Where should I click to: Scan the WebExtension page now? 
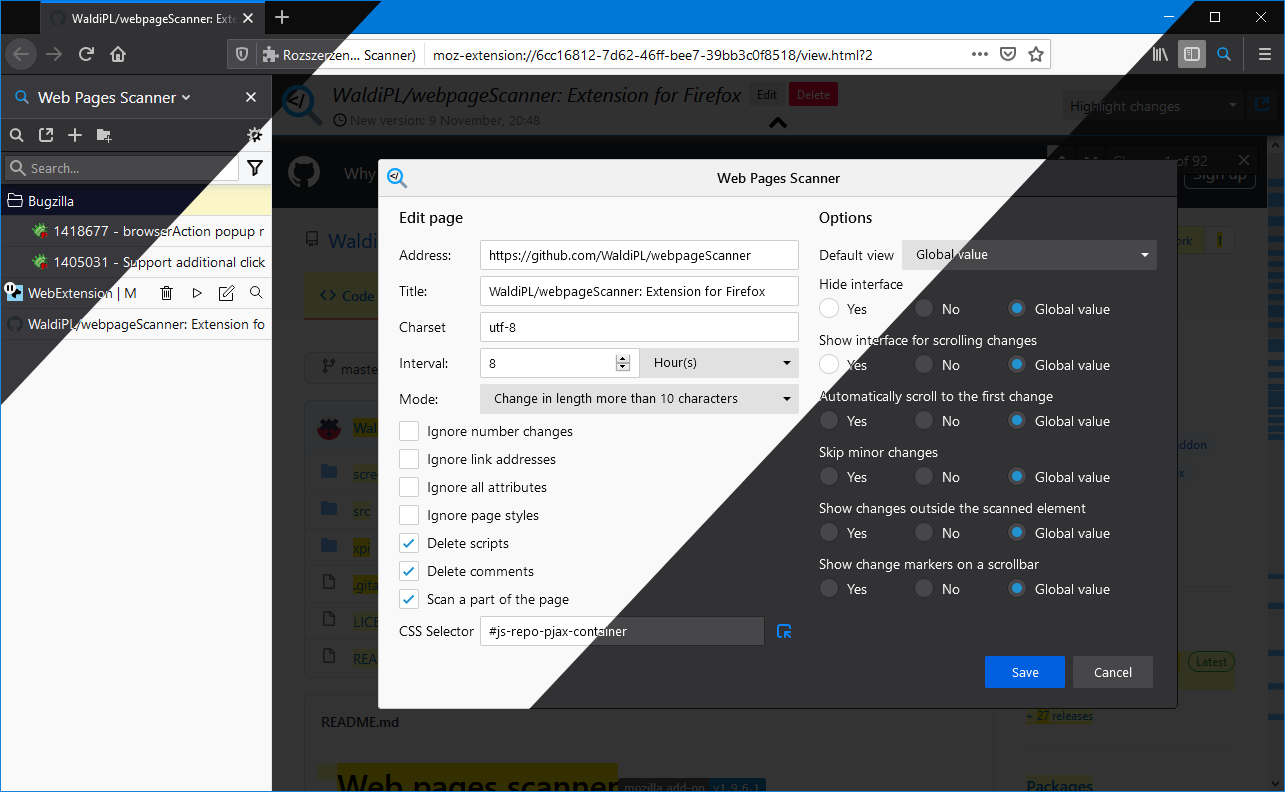(256, 293)
